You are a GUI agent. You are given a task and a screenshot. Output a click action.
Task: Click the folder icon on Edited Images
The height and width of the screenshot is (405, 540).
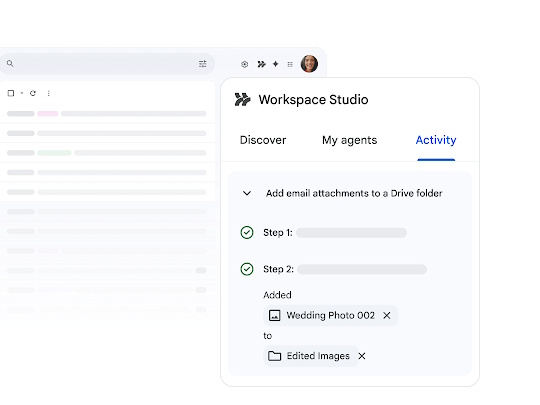(274, 356)
